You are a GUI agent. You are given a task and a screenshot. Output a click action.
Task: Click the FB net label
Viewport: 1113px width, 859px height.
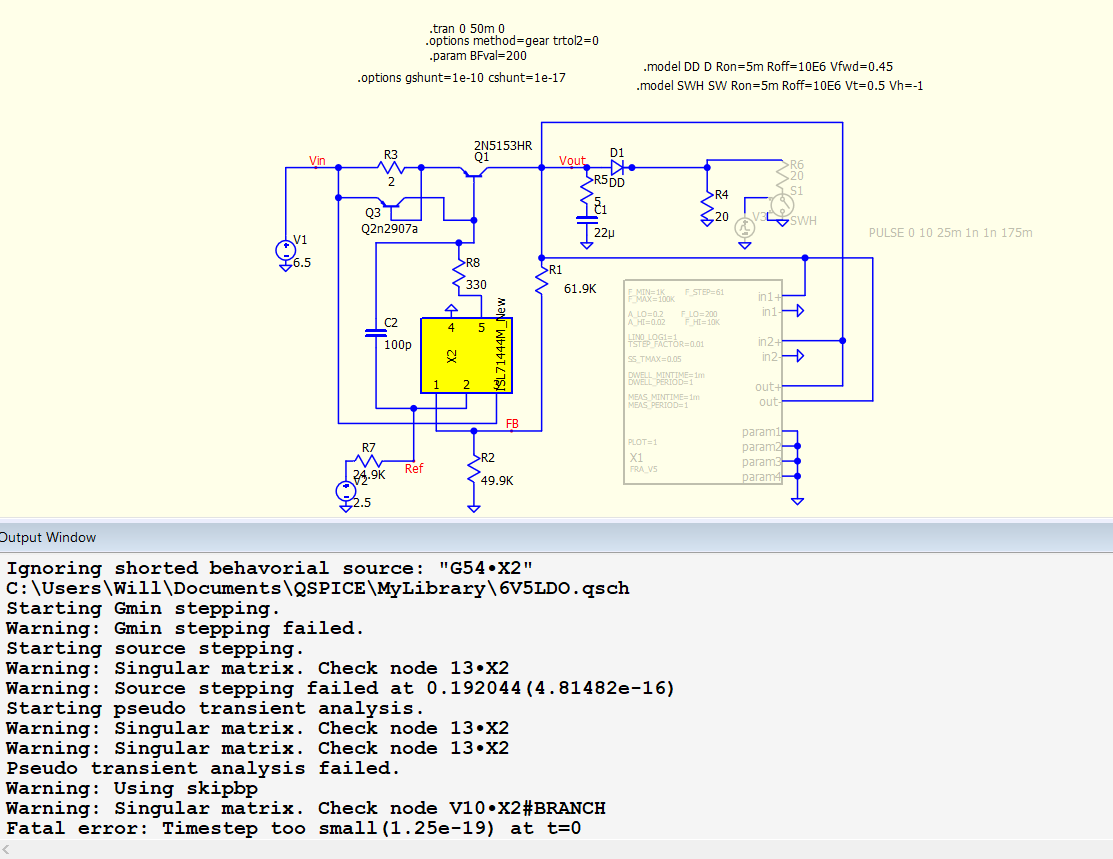coord(512,424)
